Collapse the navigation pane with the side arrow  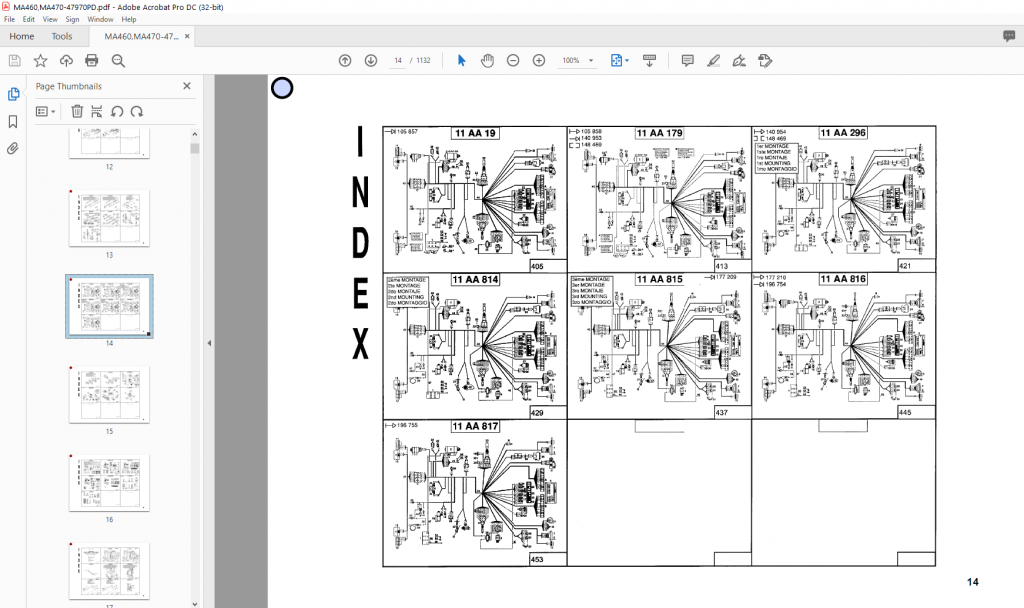209,343
